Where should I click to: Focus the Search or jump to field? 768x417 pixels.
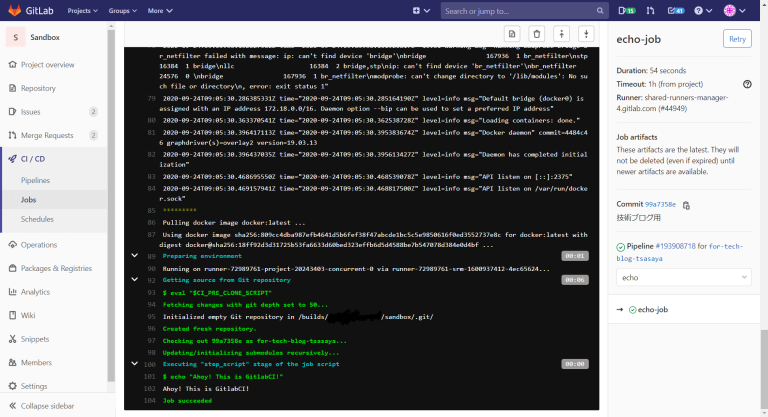(x=525, y=10)
